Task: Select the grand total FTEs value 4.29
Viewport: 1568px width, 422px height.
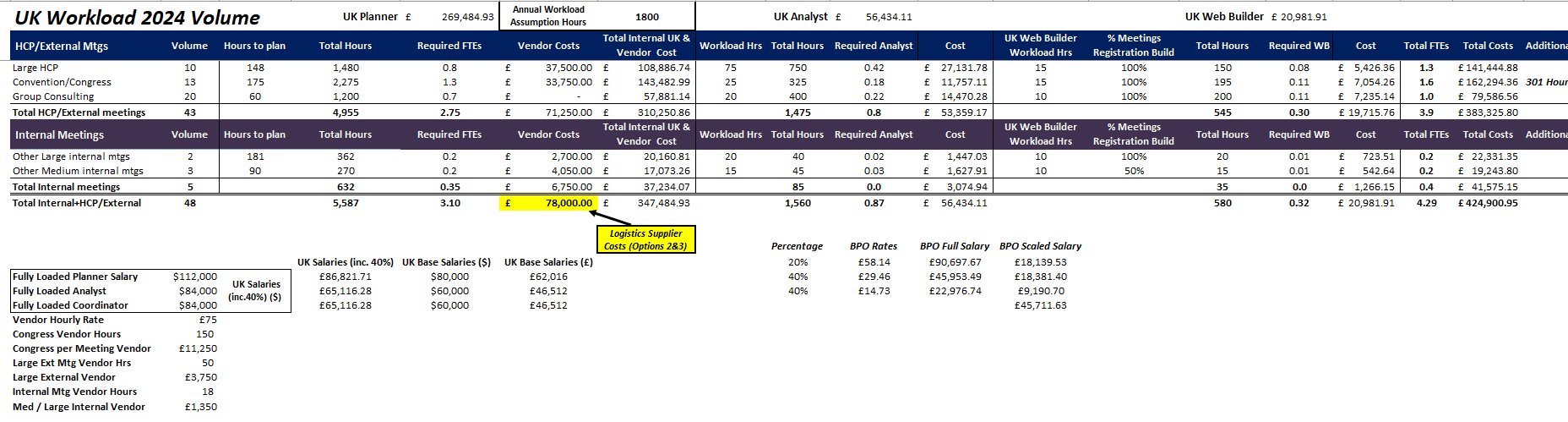Action: click(1426, 203)
